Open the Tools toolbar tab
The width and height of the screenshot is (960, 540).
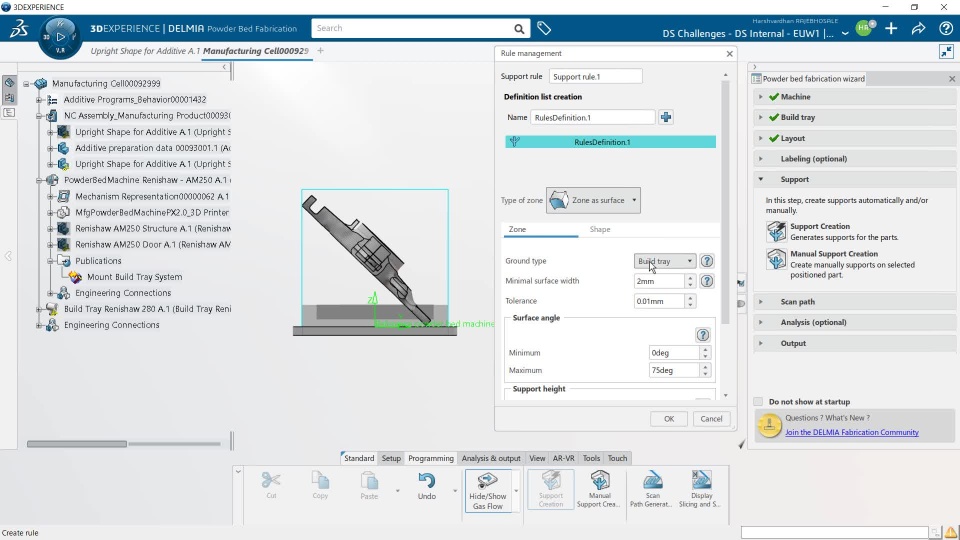pos(591,458)
